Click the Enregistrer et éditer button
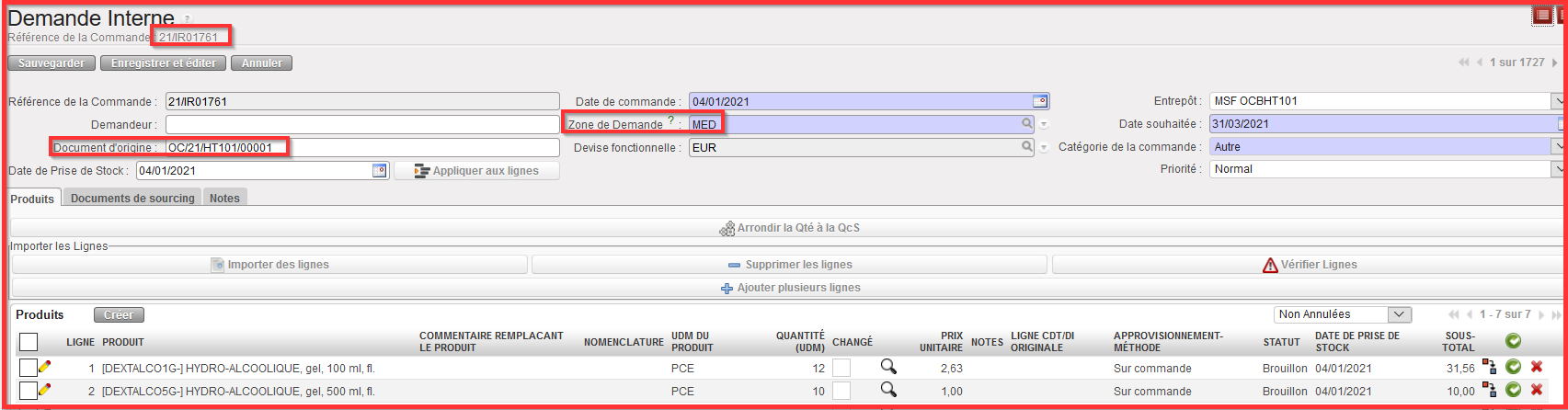1568x410 pixels. [x=164, y=63]
